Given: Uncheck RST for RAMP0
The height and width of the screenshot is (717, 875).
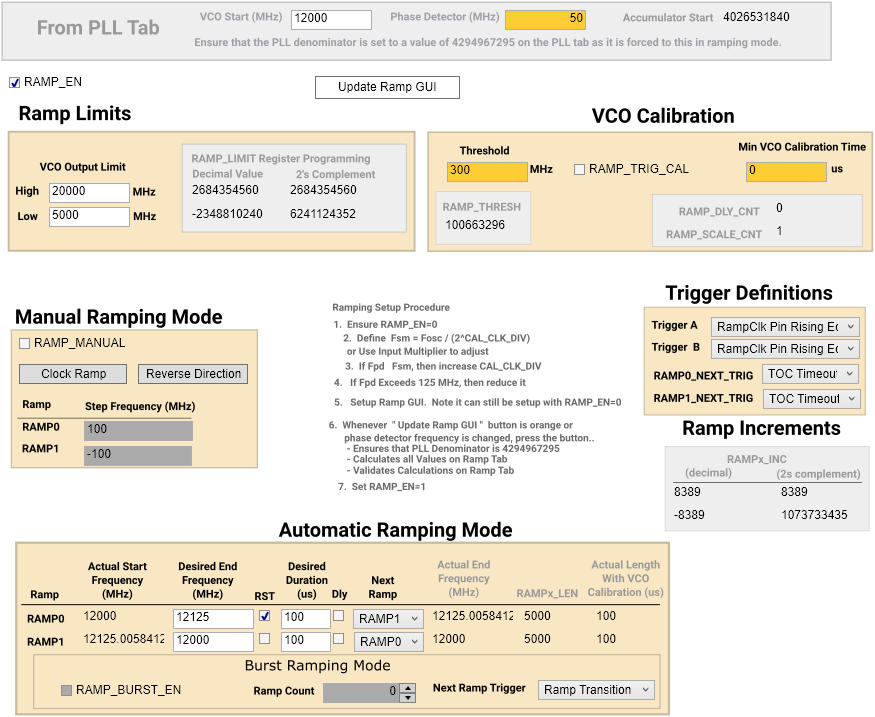Looking at the screenshot, I should pos(265,615).
